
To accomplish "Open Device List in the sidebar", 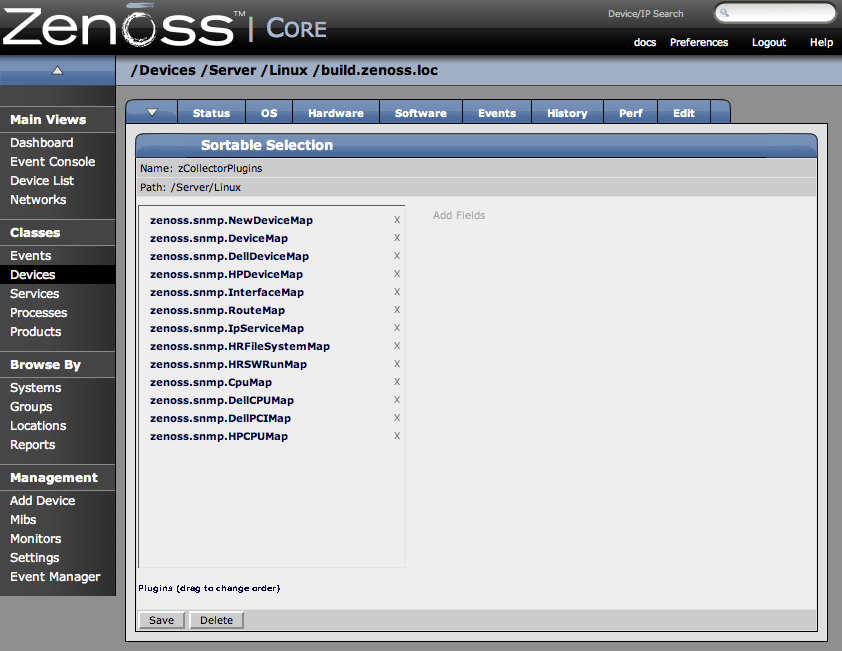I will tap(42, 181).
